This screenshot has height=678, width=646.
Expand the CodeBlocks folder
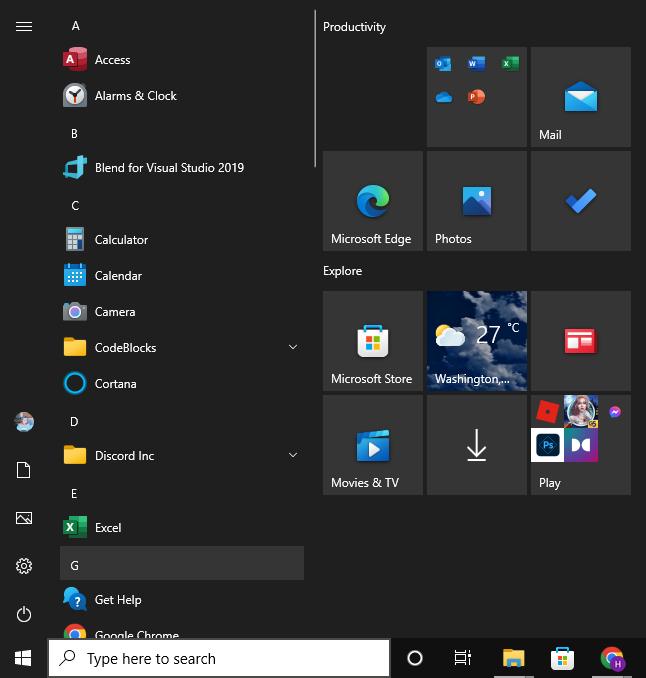pos(182,347)
